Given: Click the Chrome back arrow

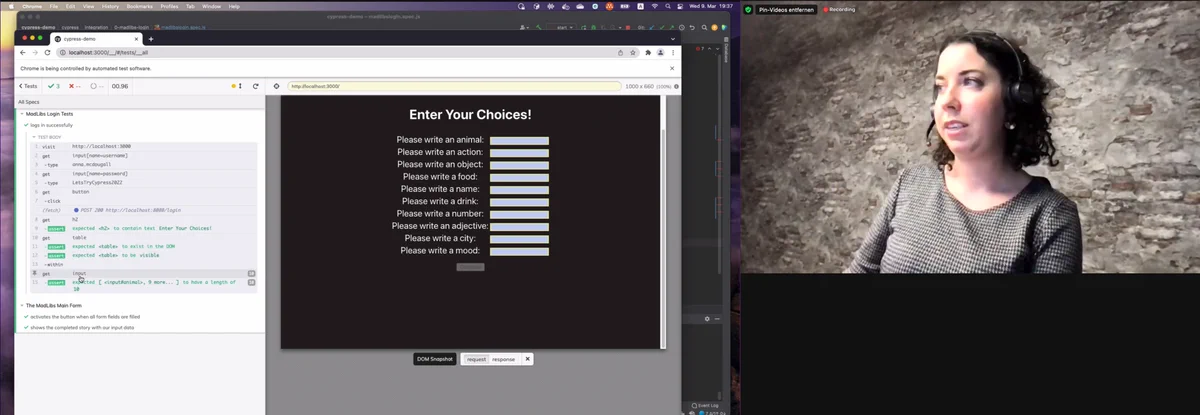Looking at the screenshot, I should tap(24, 52).
